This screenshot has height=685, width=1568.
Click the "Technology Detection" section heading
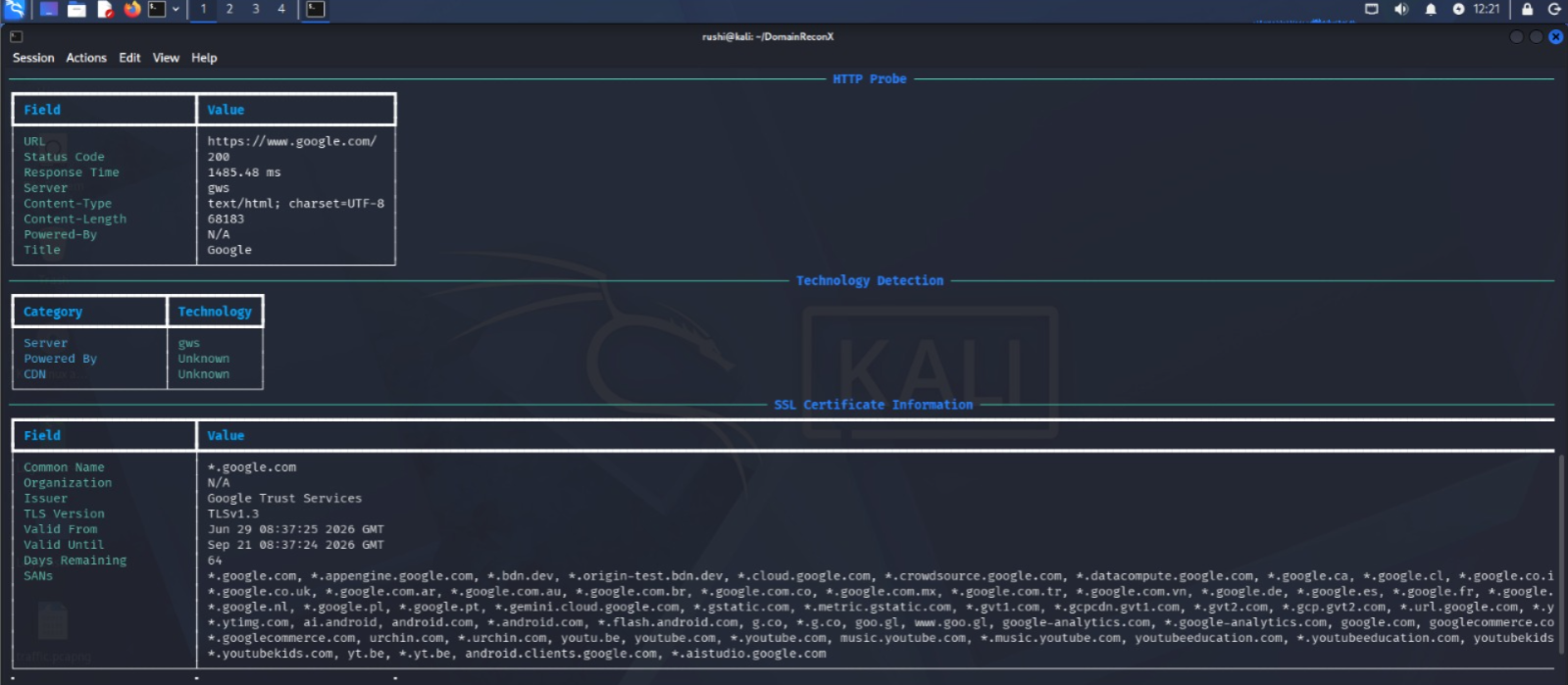[x=870, y=281]
